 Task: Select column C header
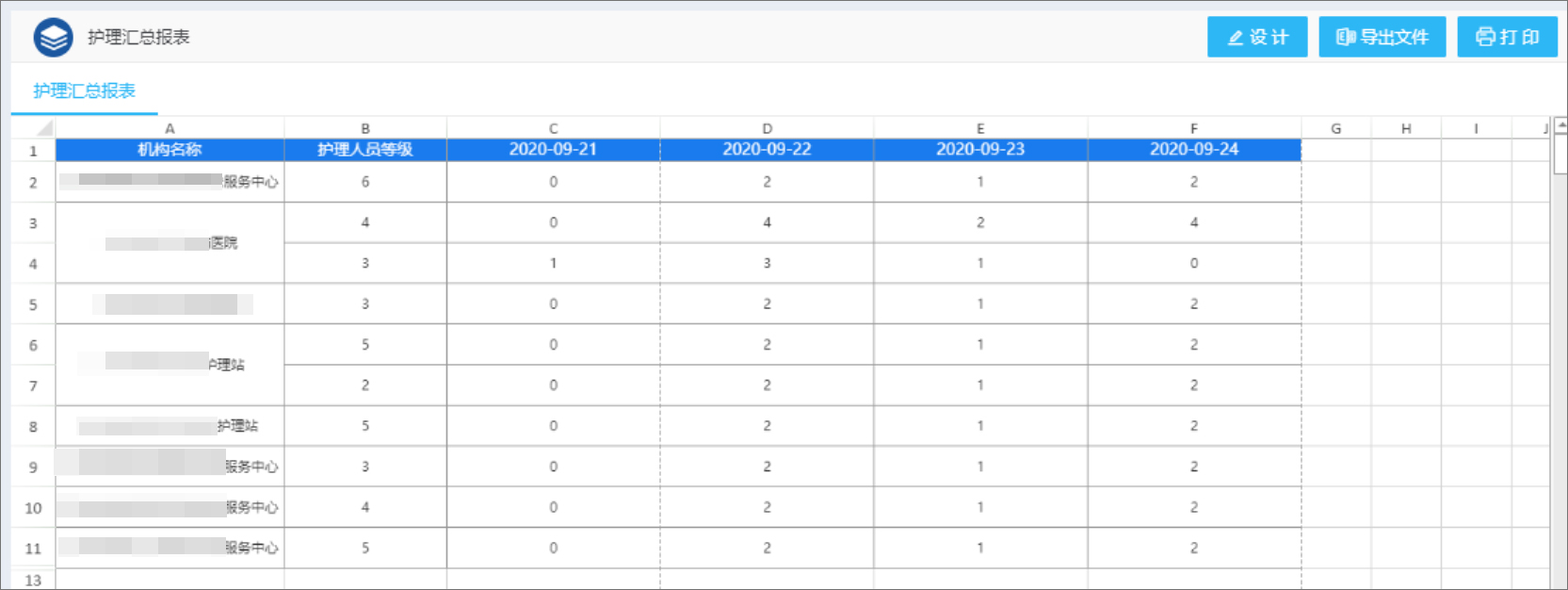(553, 128)
